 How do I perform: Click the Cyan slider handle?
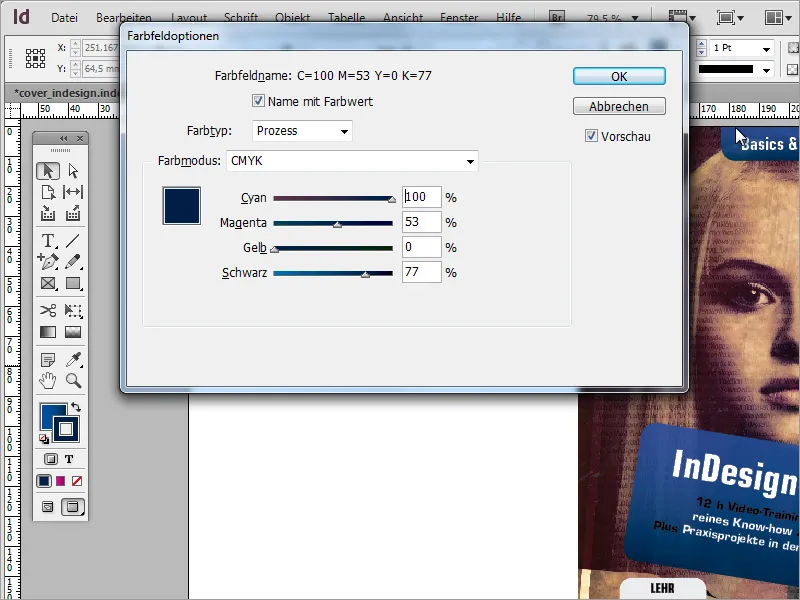tap(392, 199)
